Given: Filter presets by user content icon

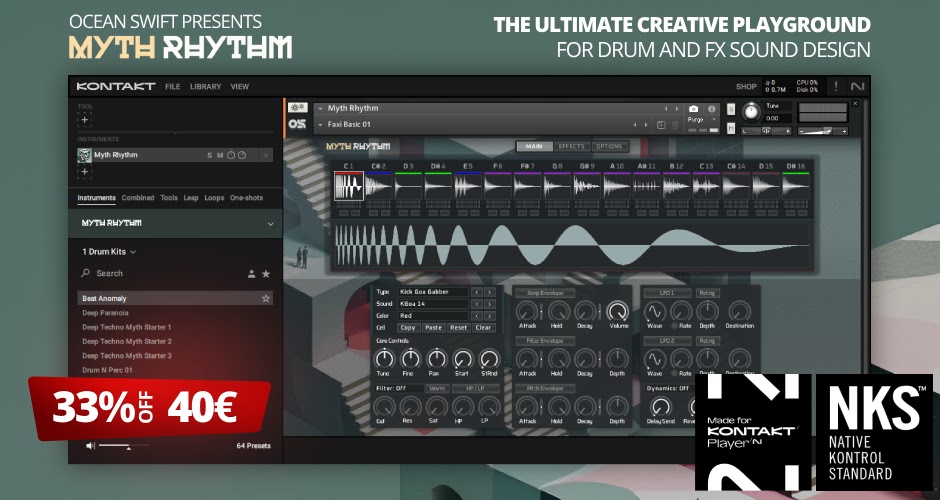Looking at the screenshot, I should pyautogui.click(x=252, y=274).
